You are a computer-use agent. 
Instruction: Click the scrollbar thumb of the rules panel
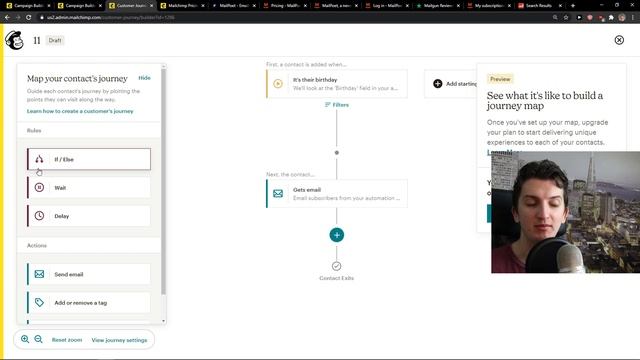[164, 182]
